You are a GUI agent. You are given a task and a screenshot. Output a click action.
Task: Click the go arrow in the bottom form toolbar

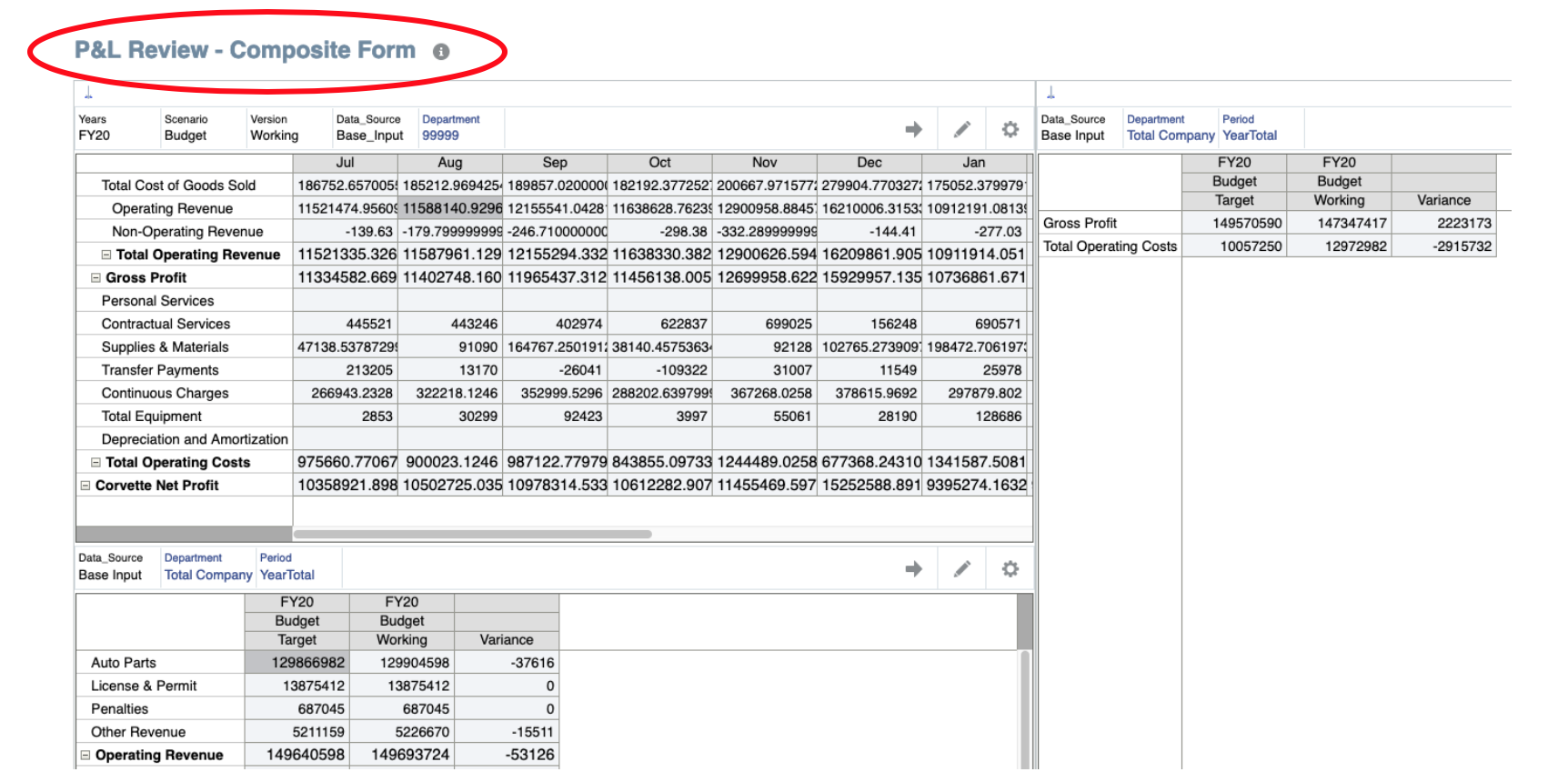click(x=914, y=568)
